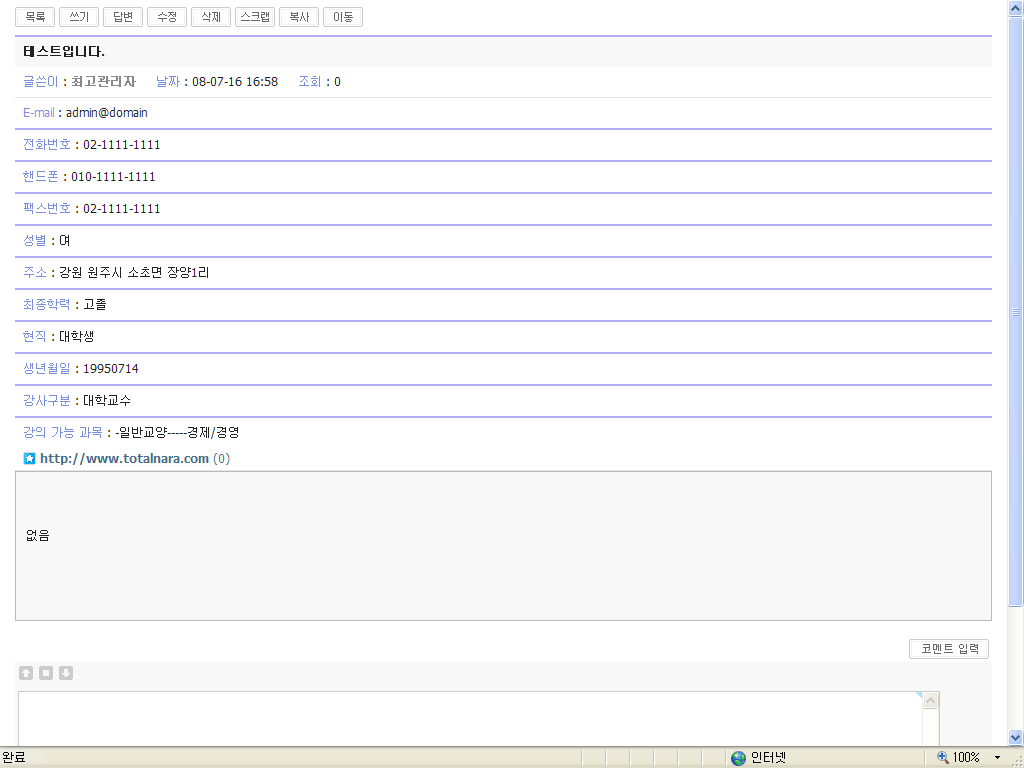Copy post with 복사 button
This screenshot has height=768, width=1024.
pos(299,17)
